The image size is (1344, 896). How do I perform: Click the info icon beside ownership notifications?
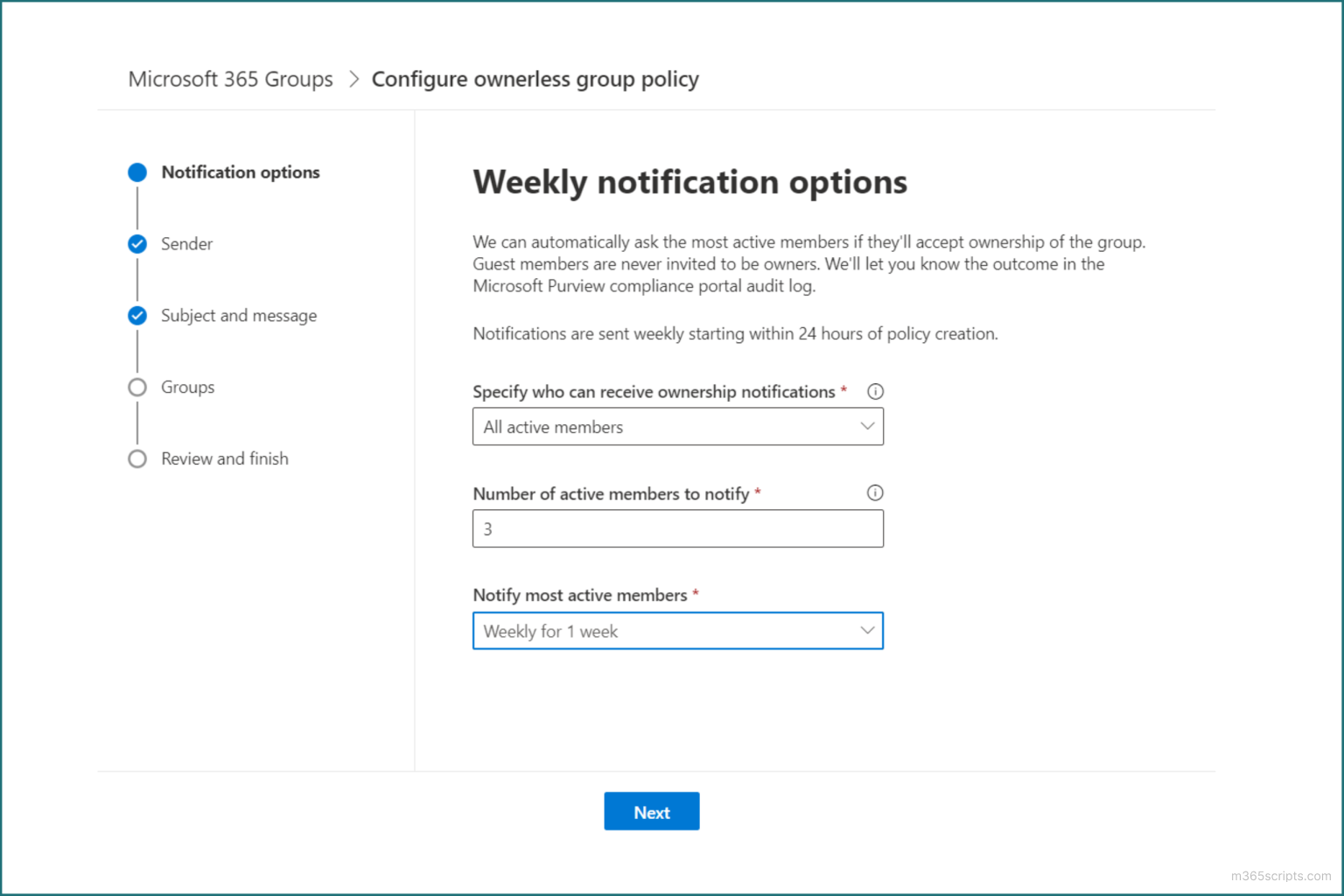point(875,391)
